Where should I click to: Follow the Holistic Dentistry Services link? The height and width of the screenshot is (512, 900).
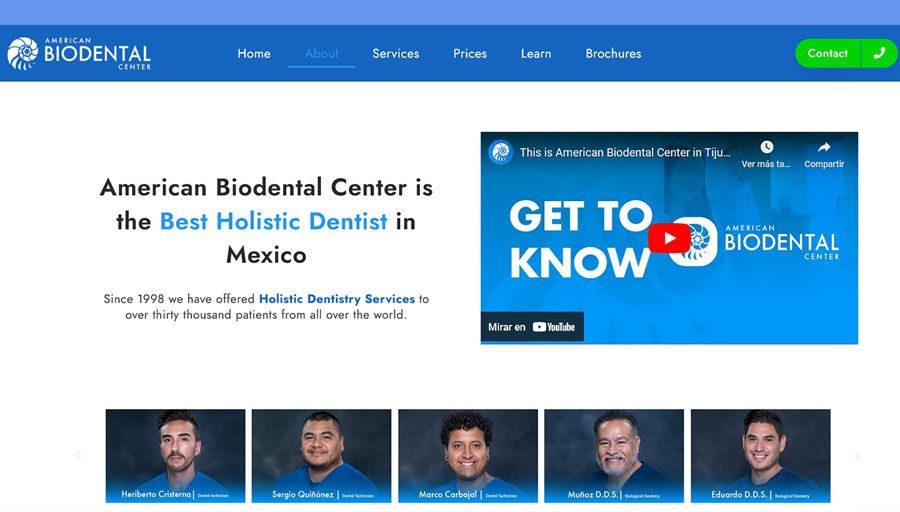[x=337, y=299]
